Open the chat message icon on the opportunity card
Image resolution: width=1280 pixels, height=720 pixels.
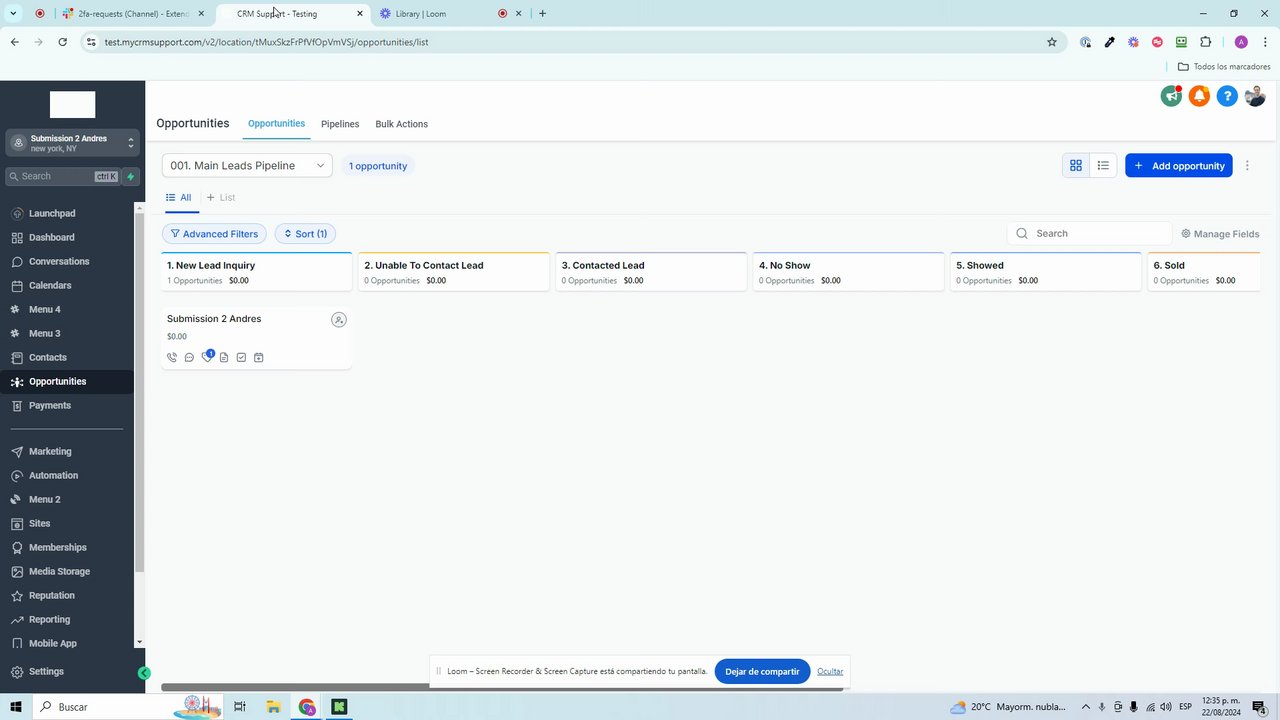coord(189,357)
